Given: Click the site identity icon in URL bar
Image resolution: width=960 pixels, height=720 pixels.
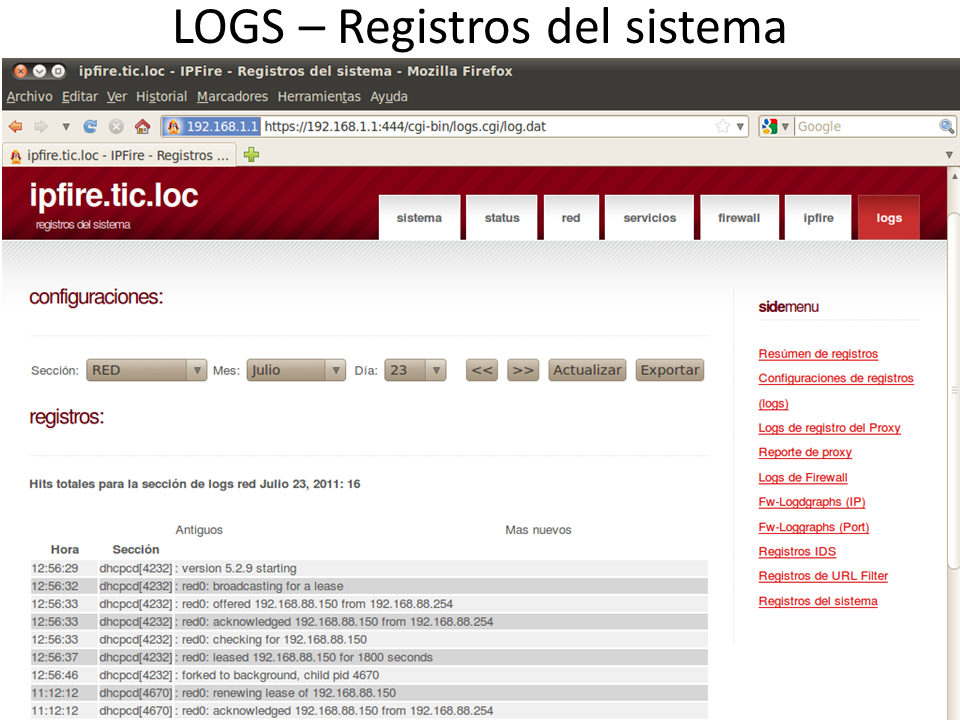Looking at the screenshot, I should point(173,127).
